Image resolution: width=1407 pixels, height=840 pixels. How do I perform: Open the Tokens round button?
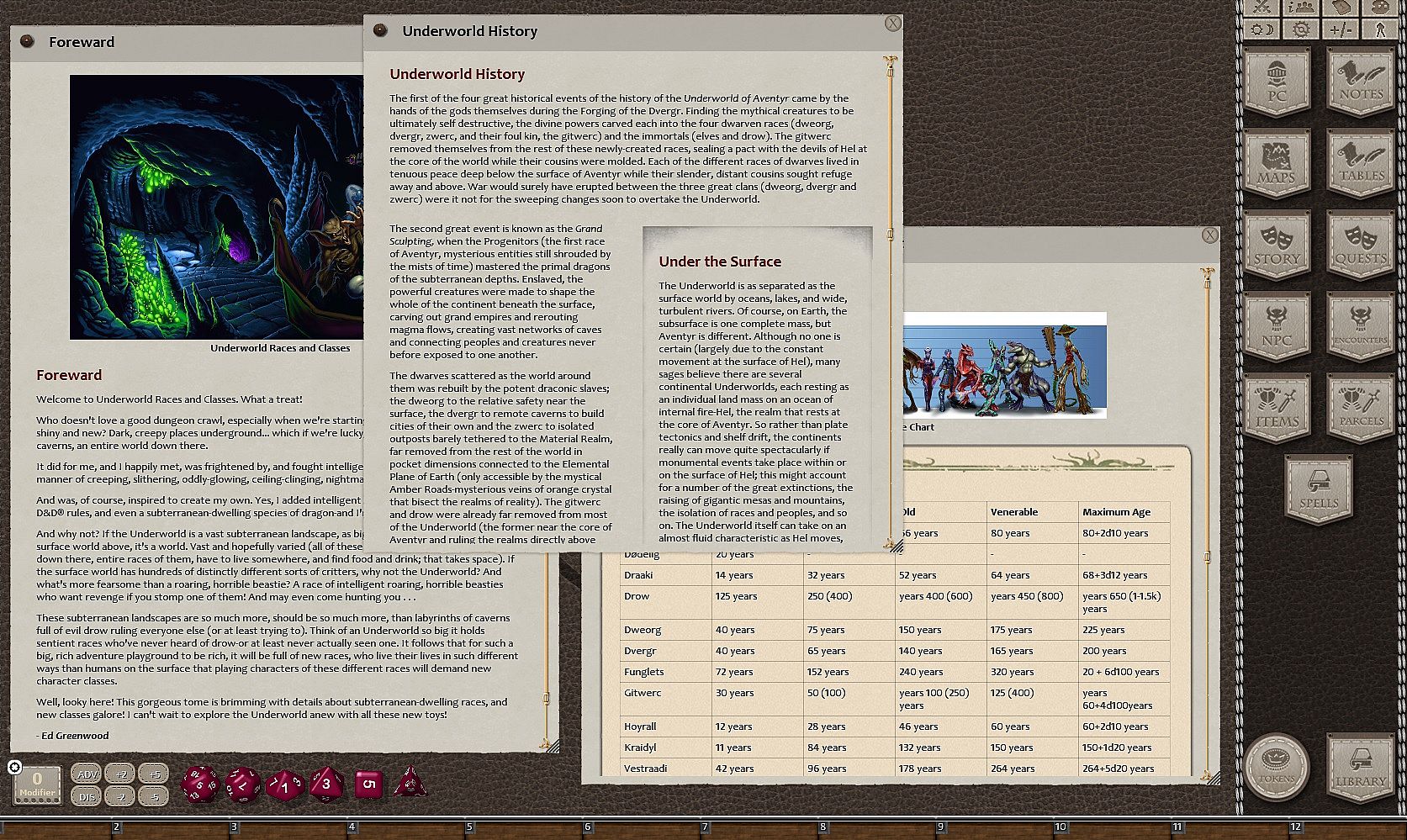[x=1277, y=766]
